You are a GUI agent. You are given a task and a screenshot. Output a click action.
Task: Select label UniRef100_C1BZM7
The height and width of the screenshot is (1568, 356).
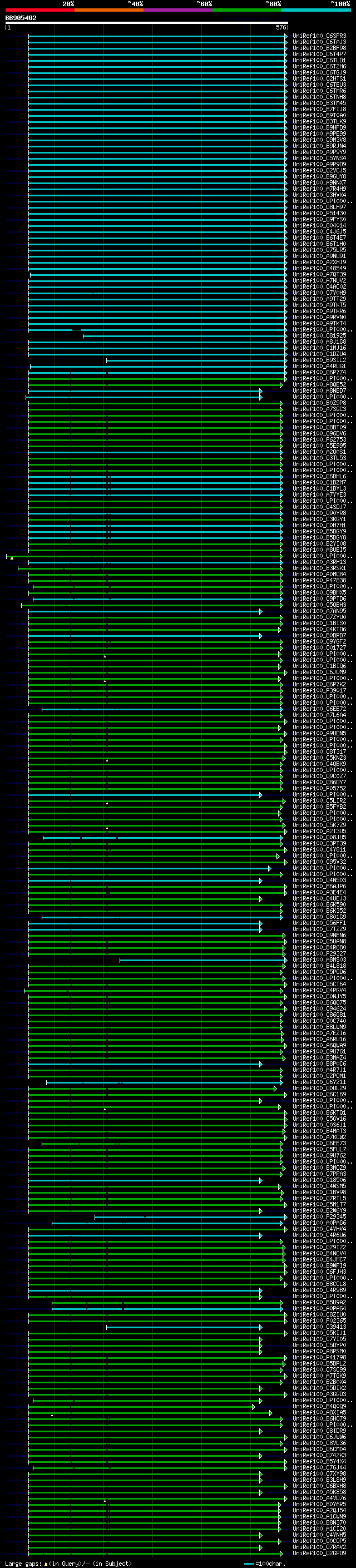319,483
